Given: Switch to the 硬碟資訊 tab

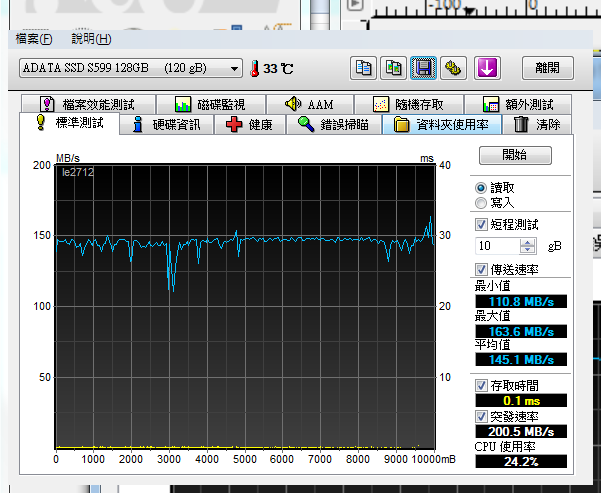Looking at the screenshot, I should coord(167,125).
